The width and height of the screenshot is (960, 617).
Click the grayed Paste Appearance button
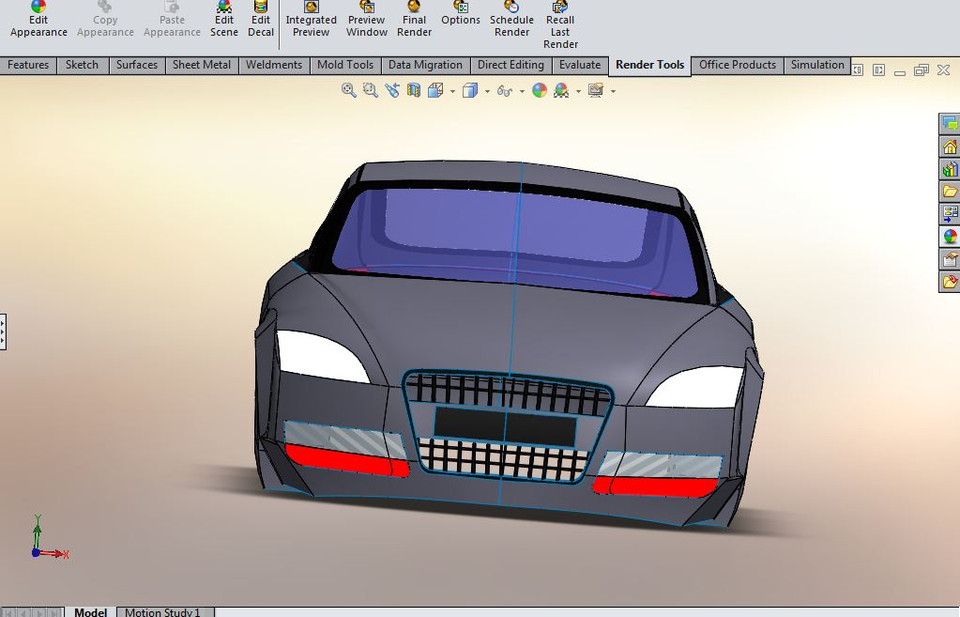click(x=171, y=20)
